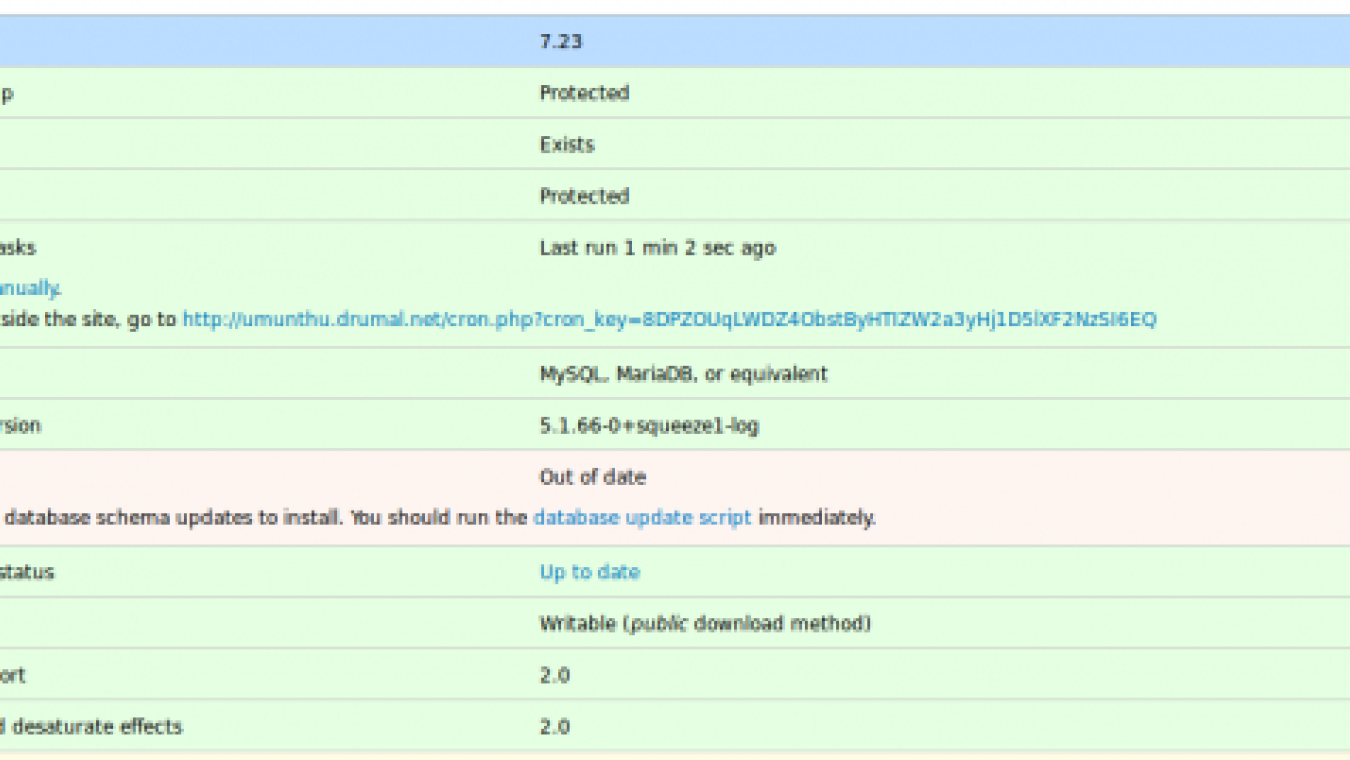1350x760 pixels.
Task: Click the Exists status cell
Action: click(567, 144)
